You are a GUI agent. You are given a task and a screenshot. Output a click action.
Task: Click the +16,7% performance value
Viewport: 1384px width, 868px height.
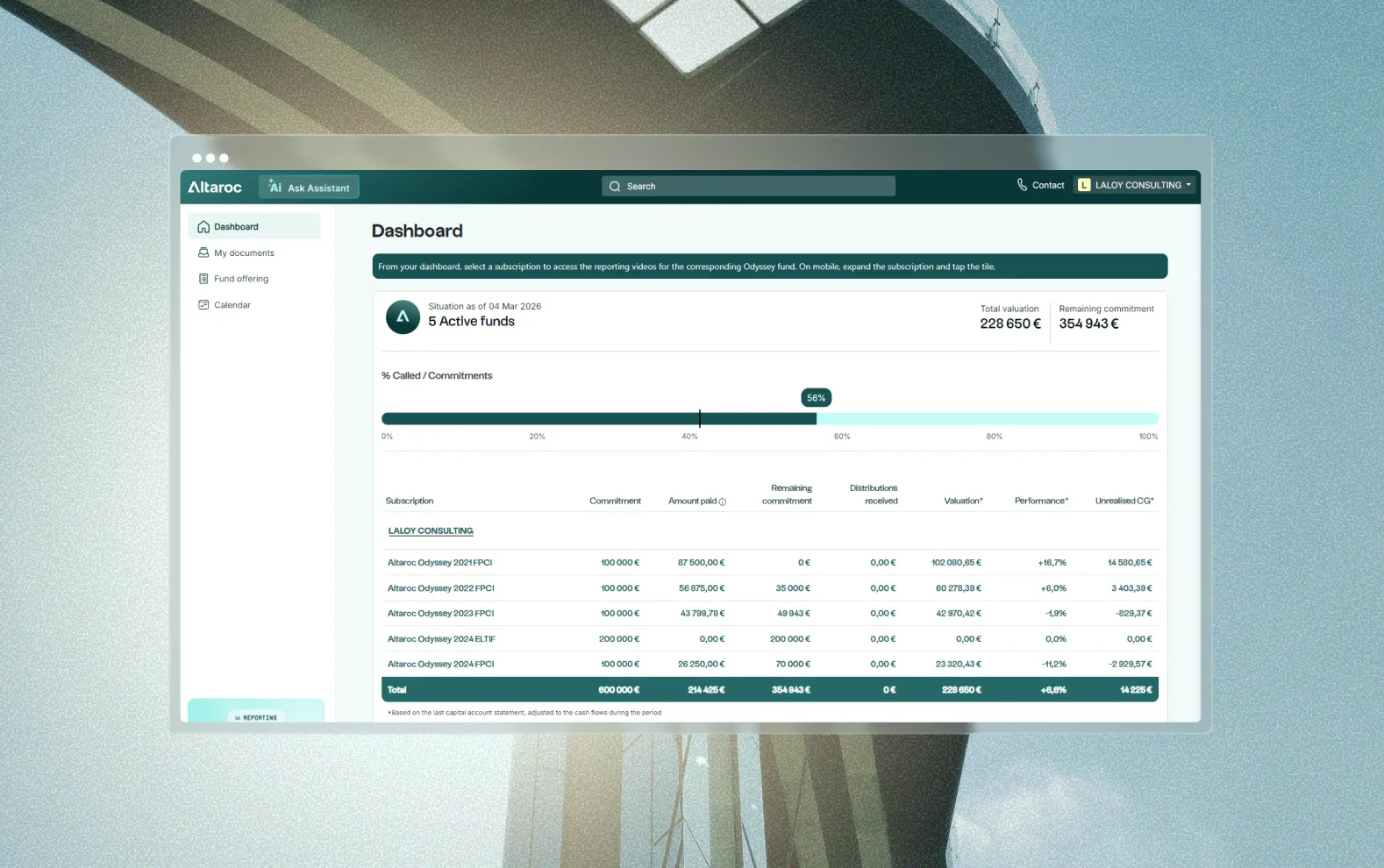(x=1052, y=563)
